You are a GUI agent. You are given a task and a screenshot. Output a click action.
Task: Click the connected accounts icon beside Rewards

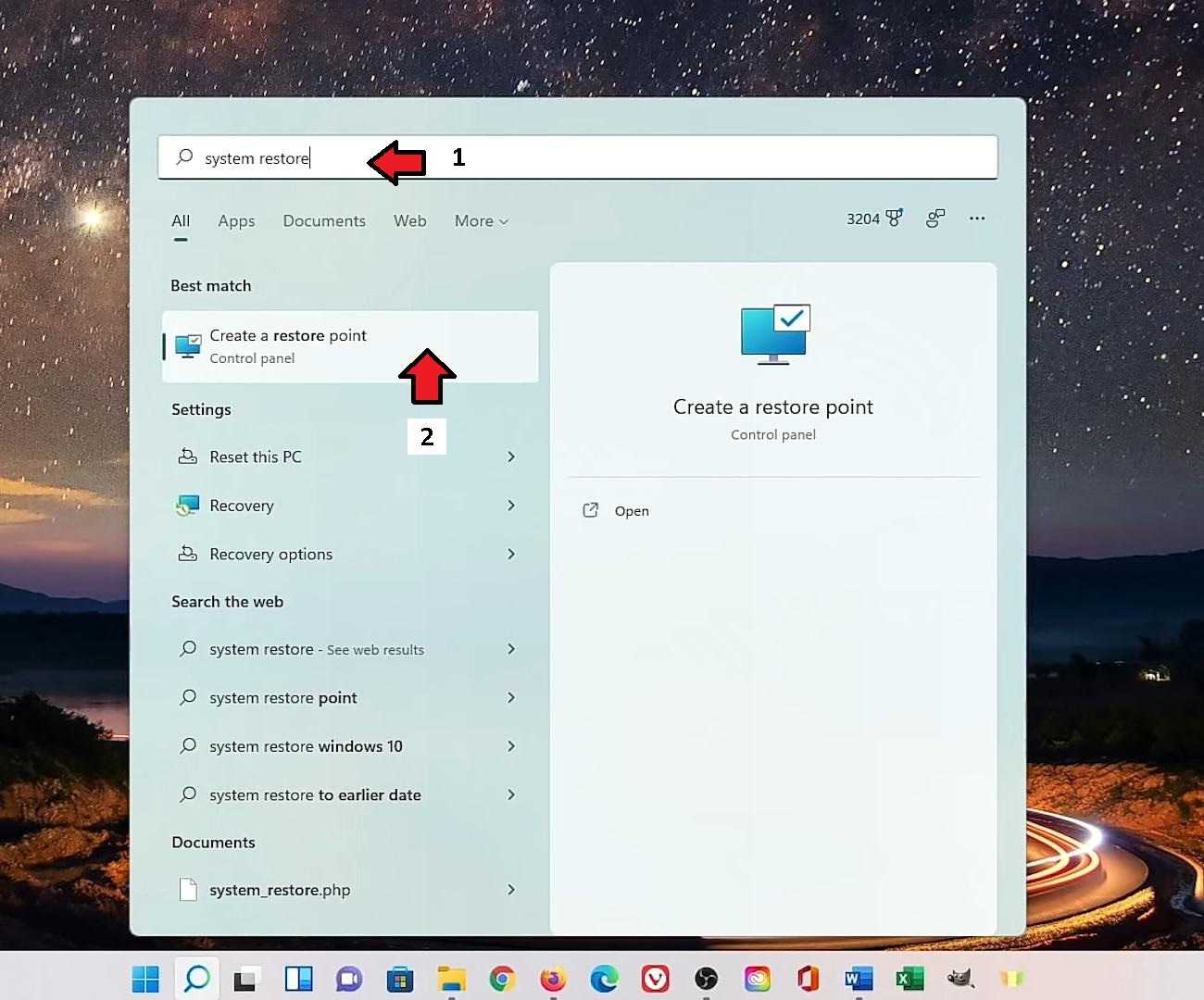click(935, 219)
